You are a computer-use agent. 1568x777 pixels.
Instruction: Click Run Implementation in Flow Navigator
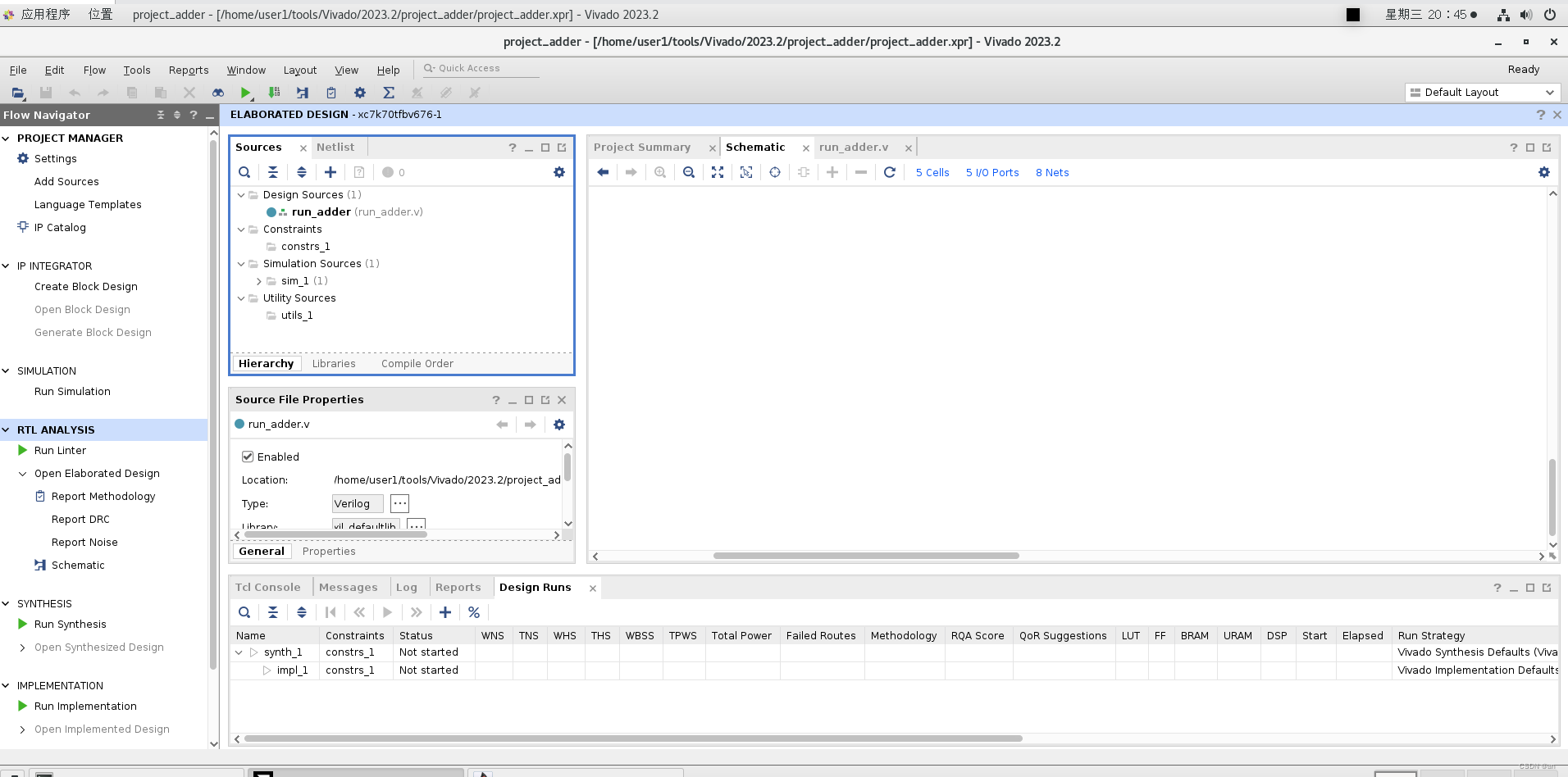coord(85,707)
